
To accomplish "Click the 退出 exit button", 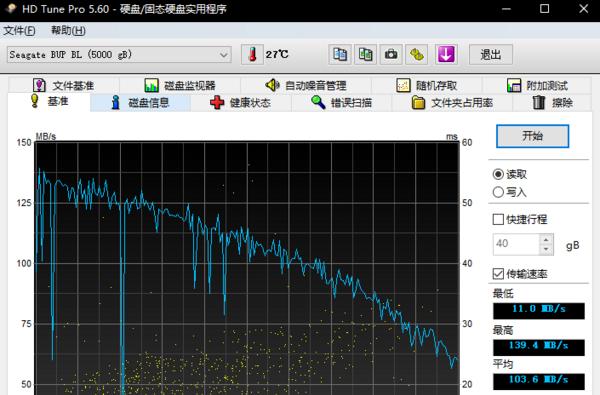I will 491,54.
